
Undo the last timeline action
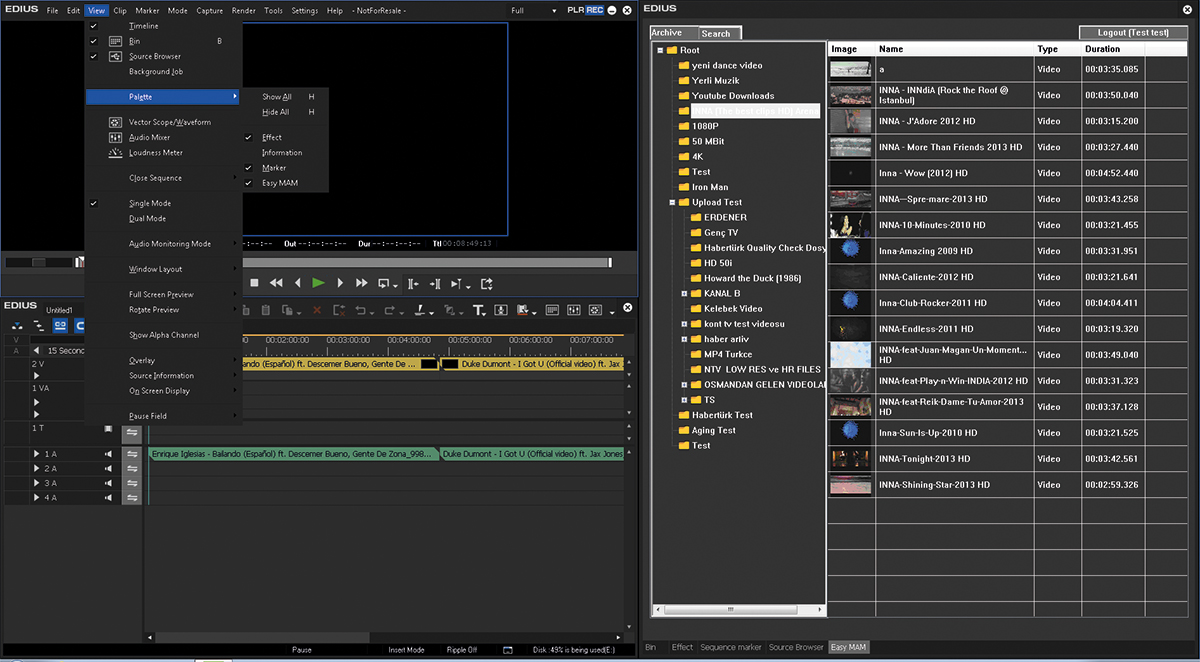coord(363,311)
